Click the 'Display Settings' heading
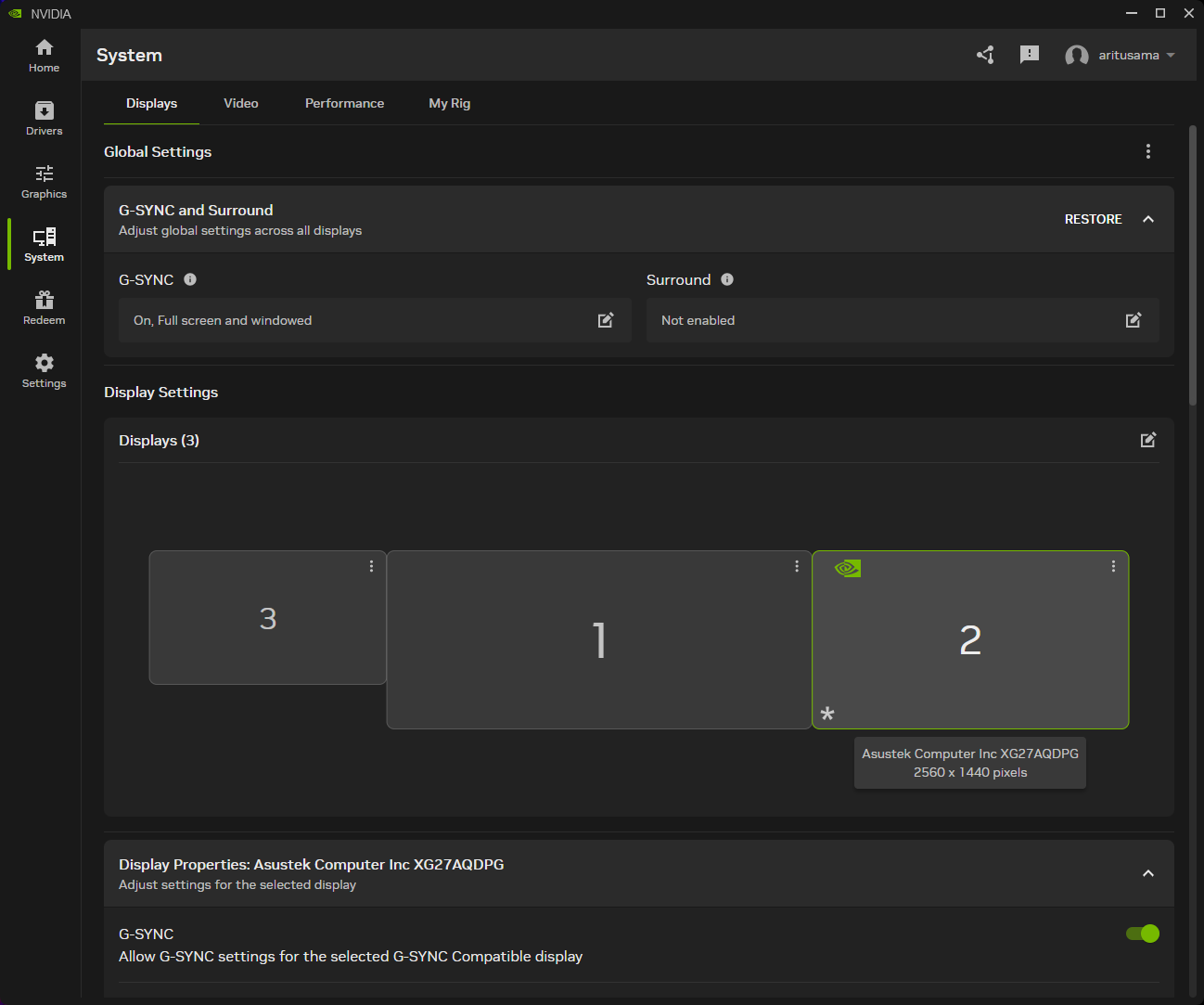Image resolution: width=1204 pixels, height=1005 pixels. [x=161, y=393]
